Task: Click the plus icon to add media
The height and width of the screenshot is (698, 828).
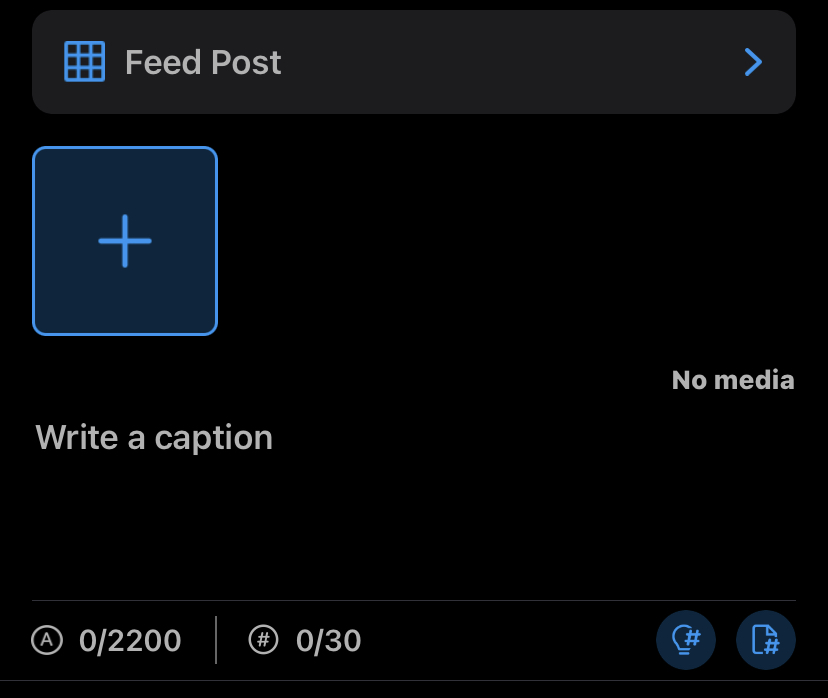Action: [x=125, y=241]
